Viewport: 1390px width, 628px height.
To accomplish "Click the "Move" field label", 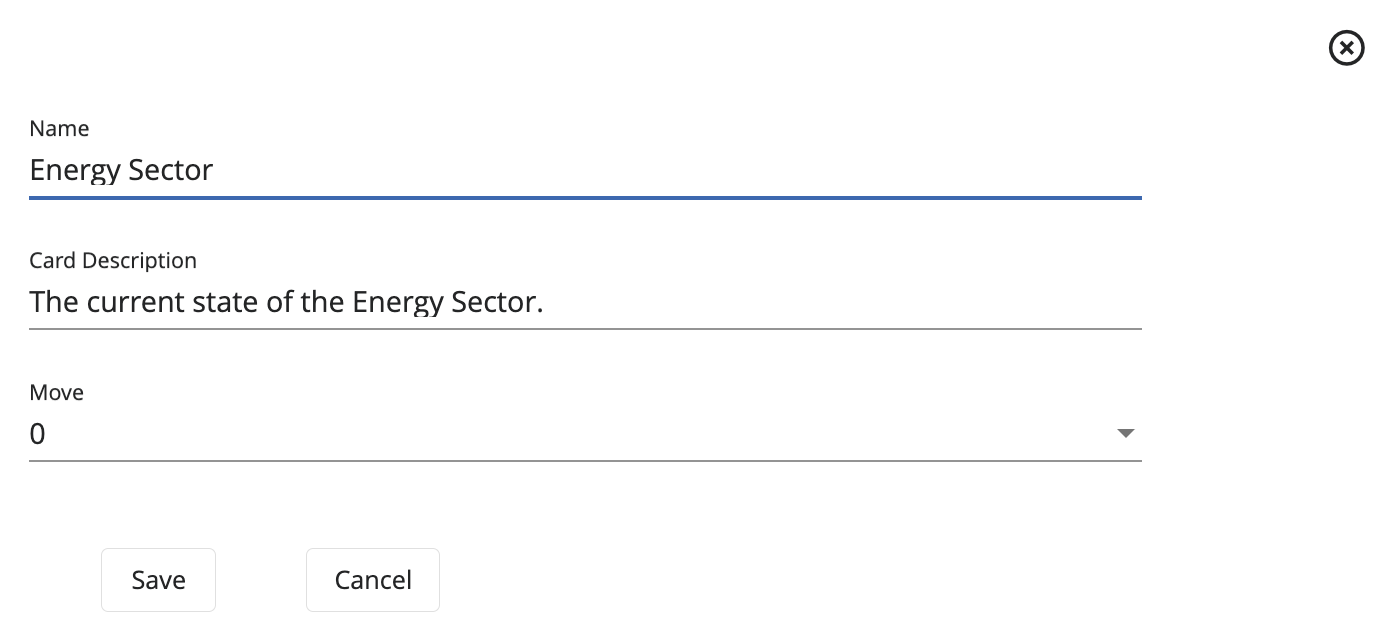I will [56, 393].
